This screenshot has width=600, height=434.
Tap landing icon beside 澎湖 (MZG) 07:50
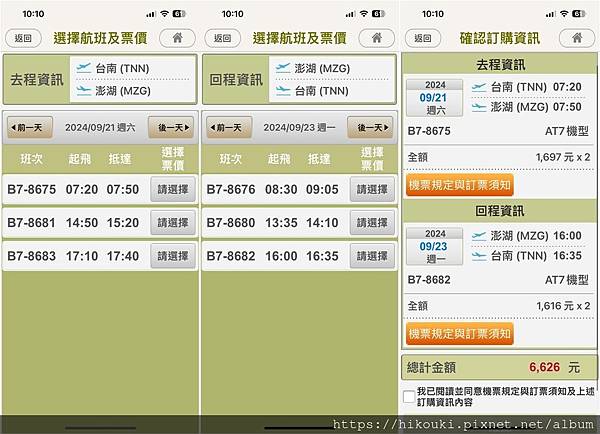(x=479, y=107)
